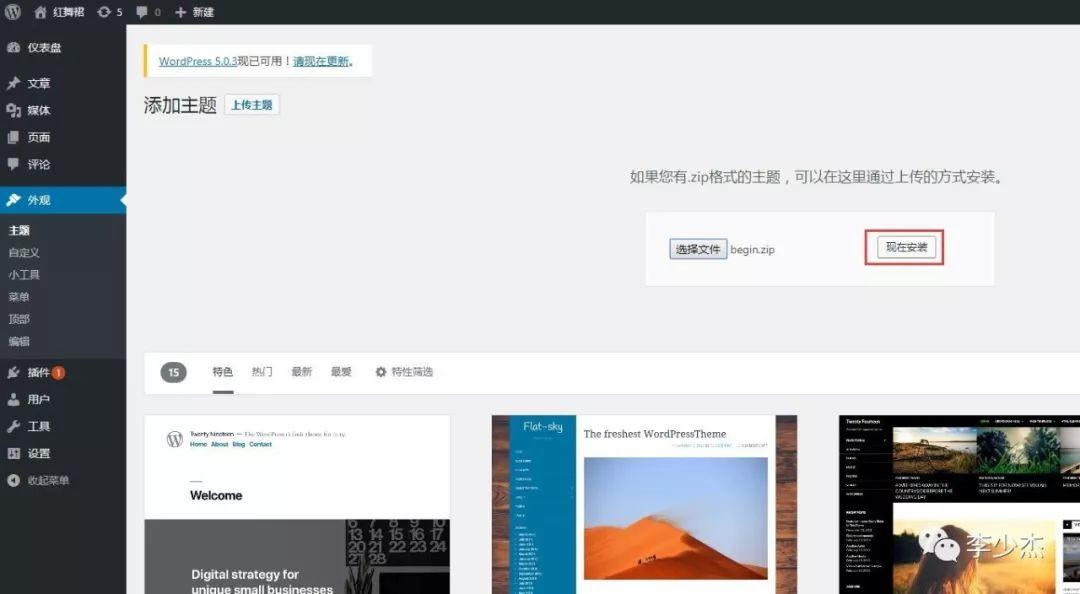This screenshot has width=1080, height=594.
Task: Open the 自定义 customizer submenu
Action: pos(24,252)
